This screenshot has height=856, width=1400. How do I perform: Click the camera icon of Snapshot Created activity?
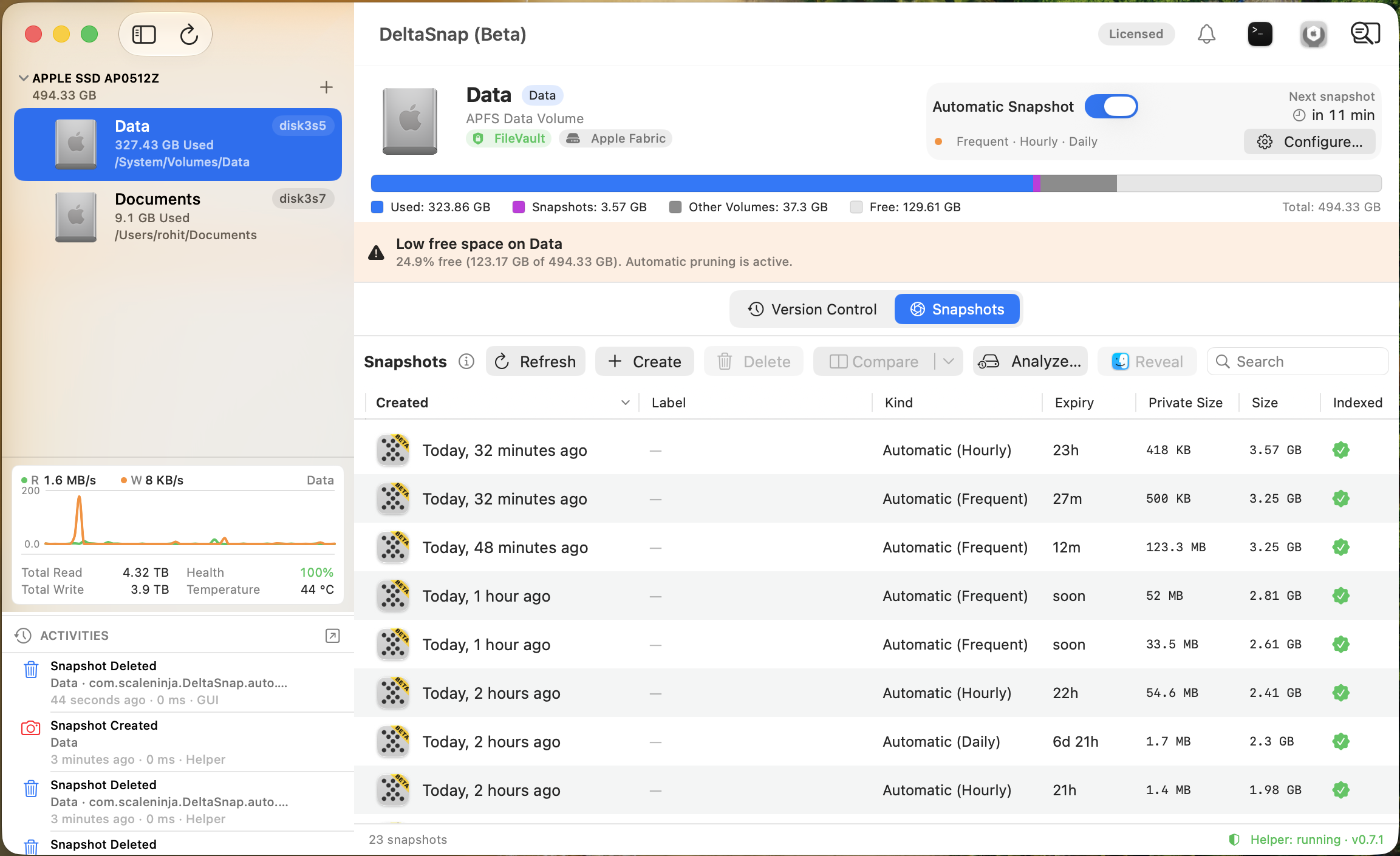click(x=31, y=728)
